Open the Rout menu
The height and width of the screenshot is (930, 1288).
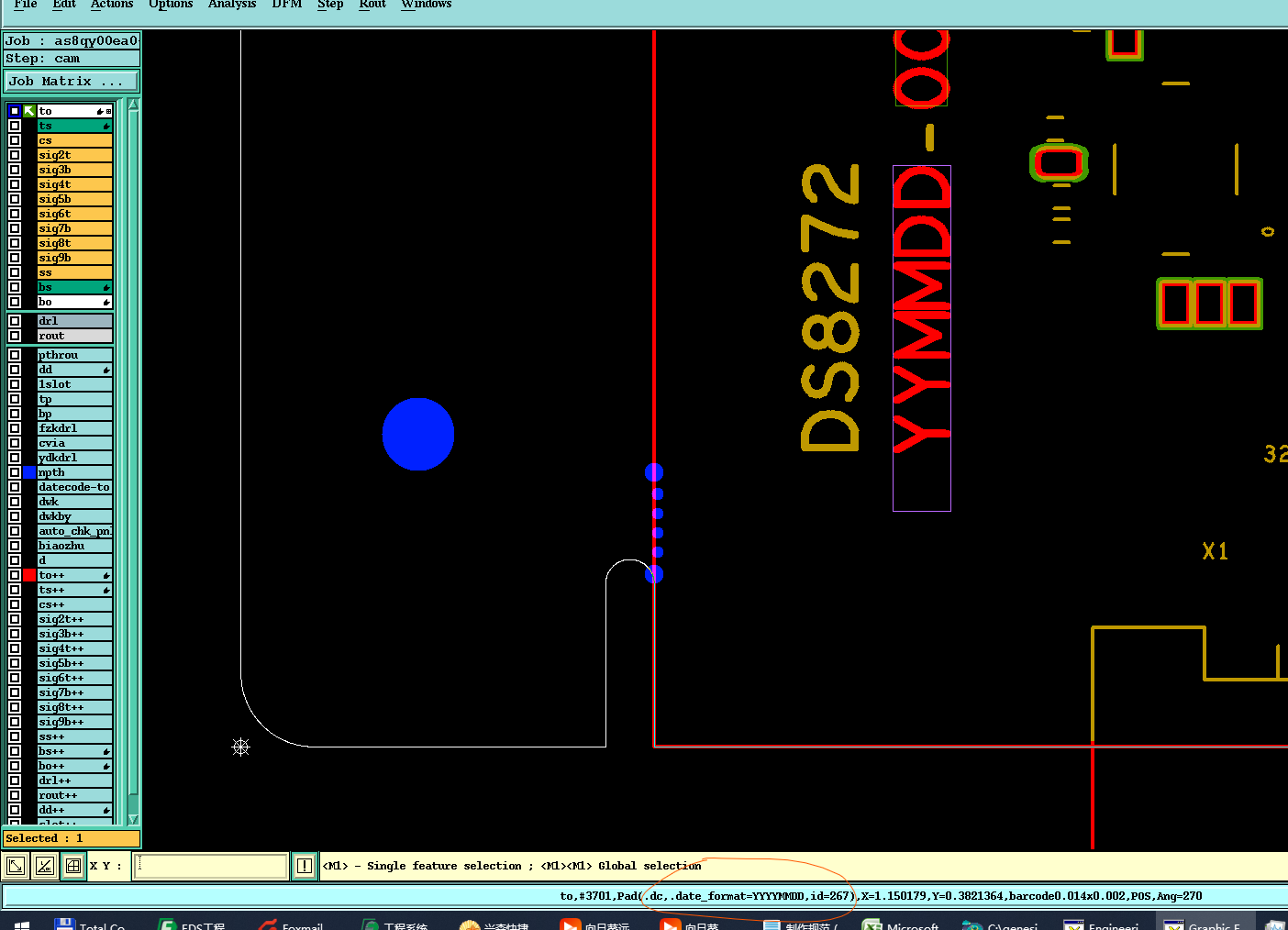(x=372, y=5)
